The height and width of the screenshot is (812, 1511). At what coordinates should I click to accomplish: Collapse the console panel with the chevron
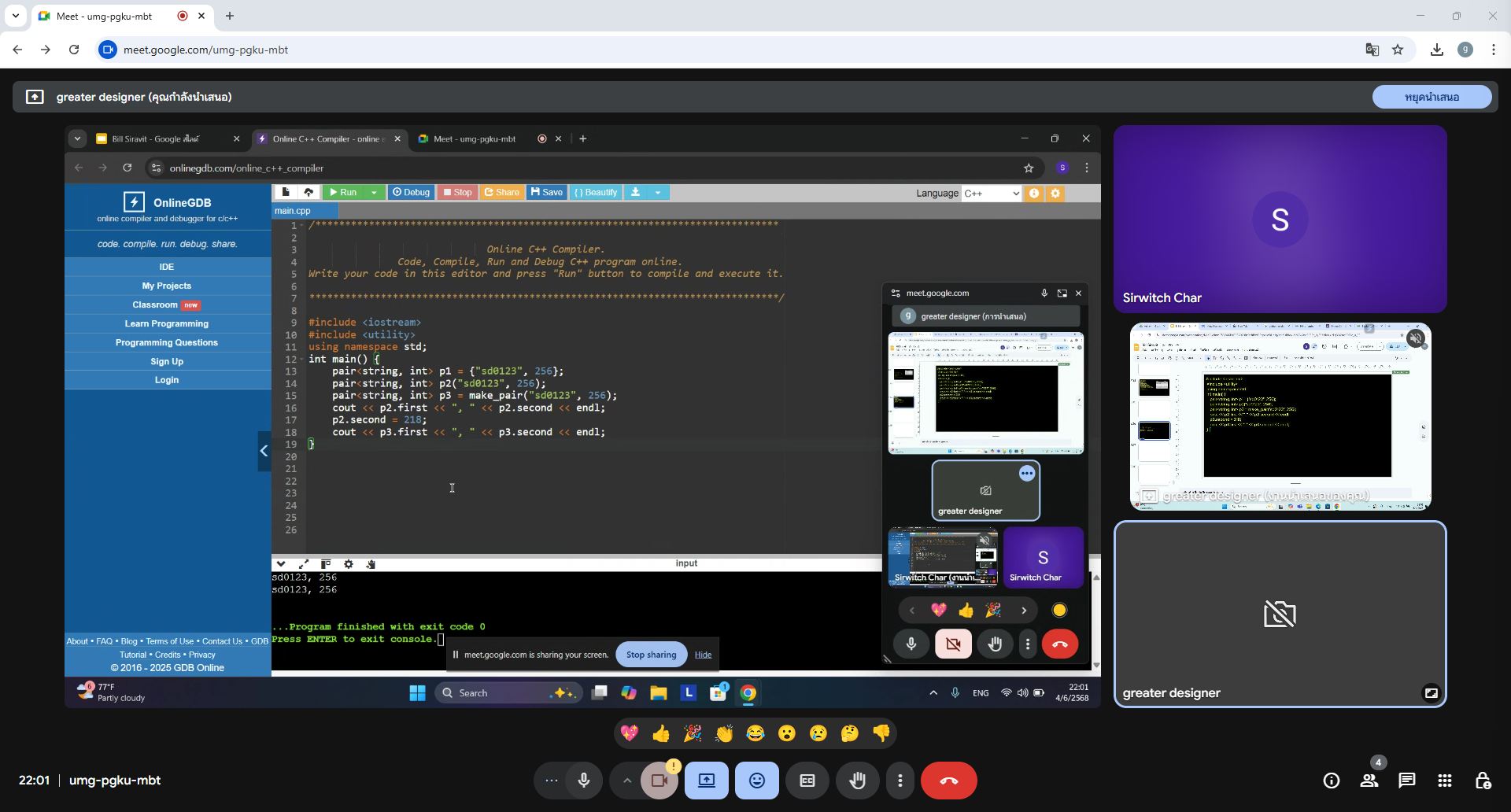[281, 564]
